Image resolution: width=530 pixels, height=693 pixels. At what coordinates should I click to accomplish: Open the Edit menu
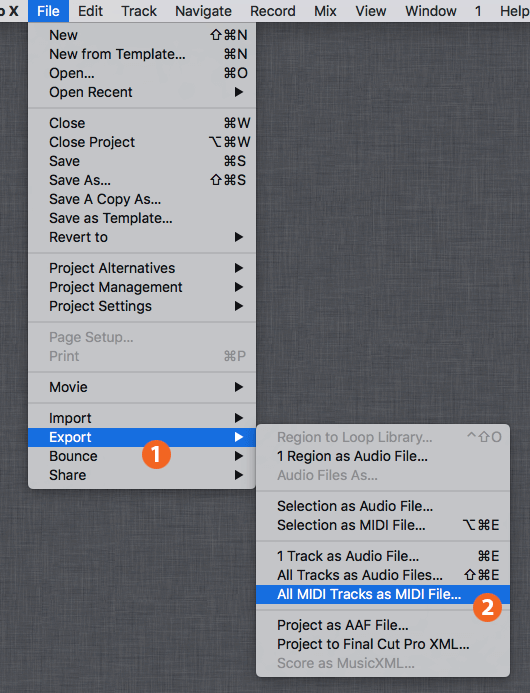coord(90,11)
